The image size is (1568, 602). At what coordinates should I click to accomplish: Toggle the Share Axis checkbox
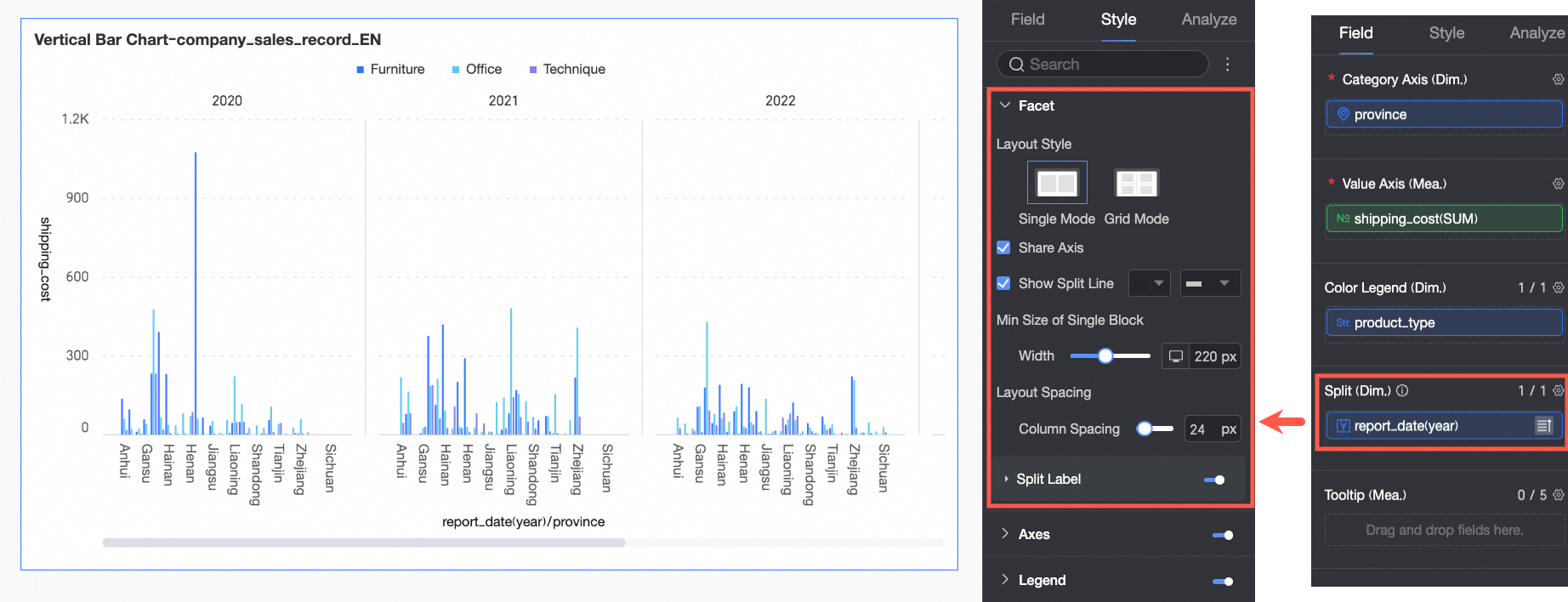1003,247
